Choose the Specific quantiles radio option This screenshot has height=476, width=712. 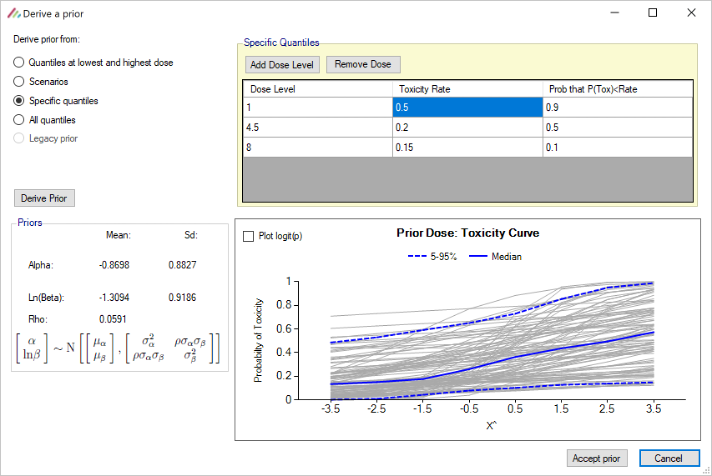[19, 101]
